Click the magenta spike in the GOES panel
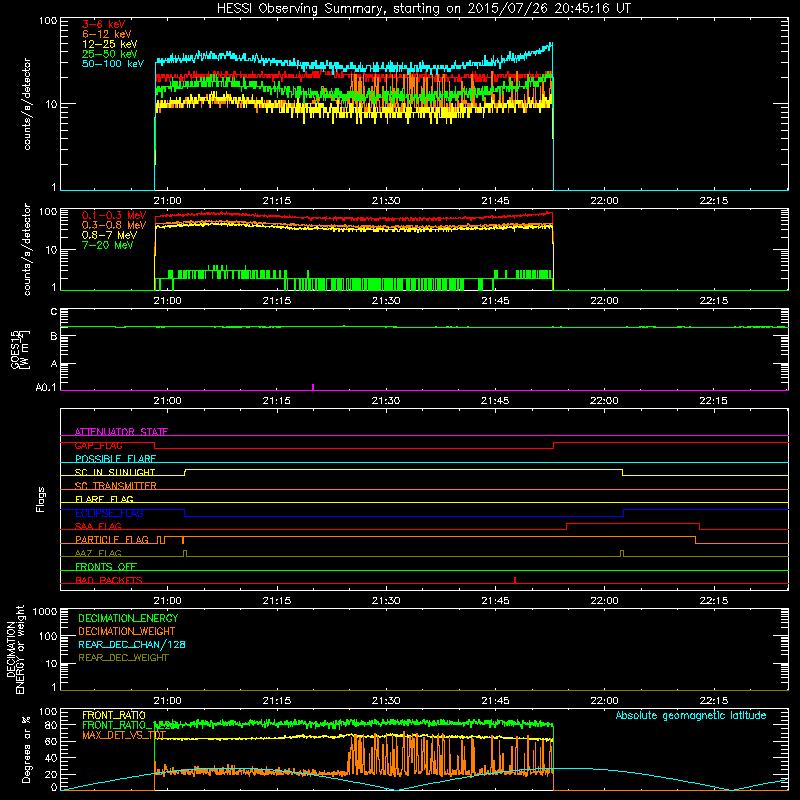This screenshot has width=800, height=800. tap(313, 387)
